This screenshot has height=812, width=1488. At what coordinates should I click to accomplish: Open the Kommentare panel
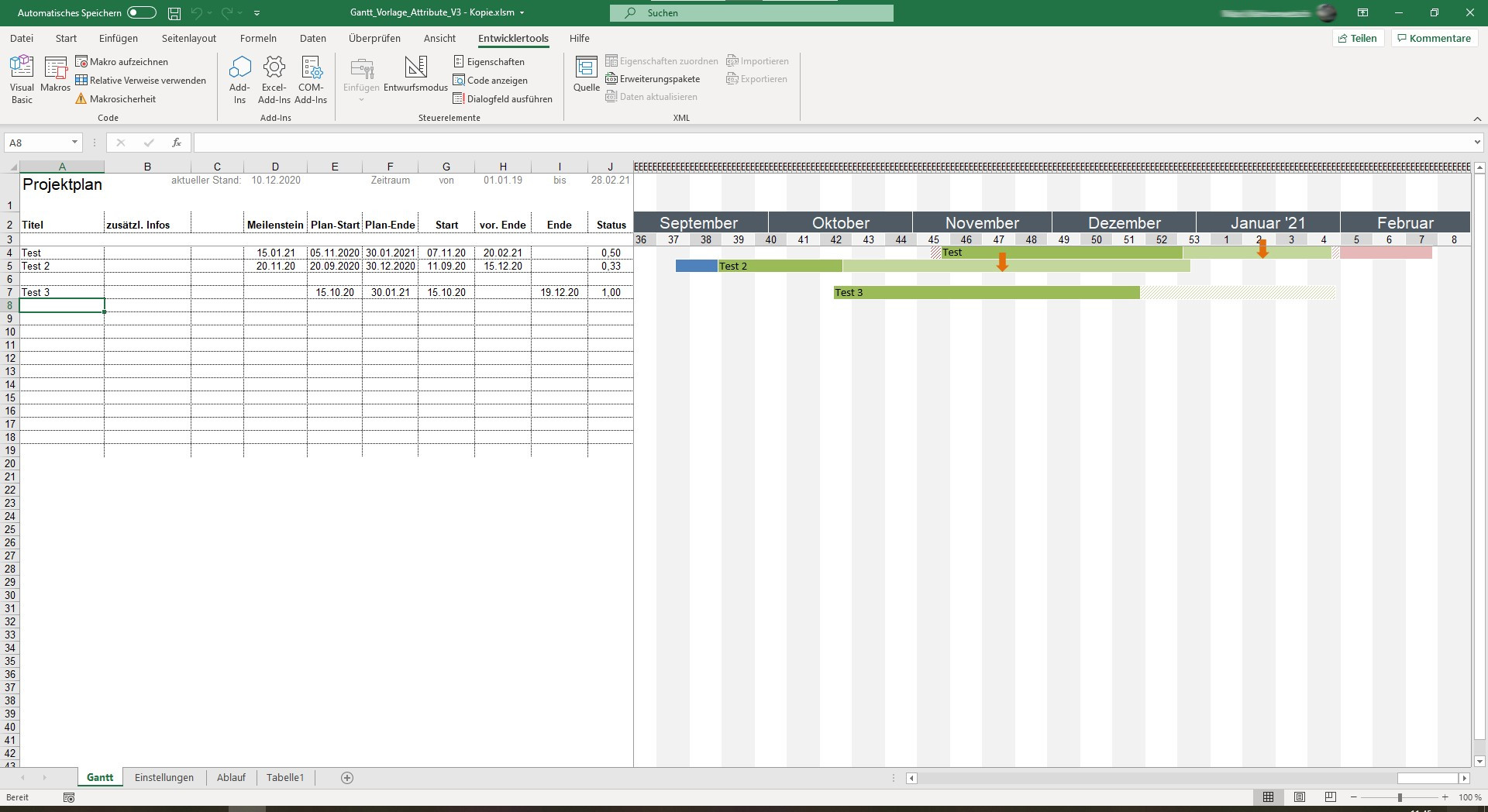(1434, 38)
